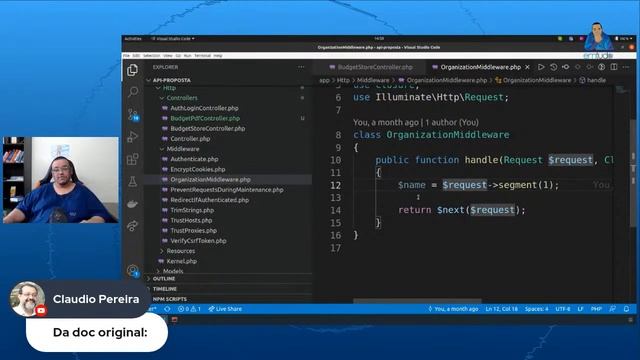This screenshot has width=640, height=360.
Task: Open BudgetStoreController.php file in explorer tree
Action: 207,129
